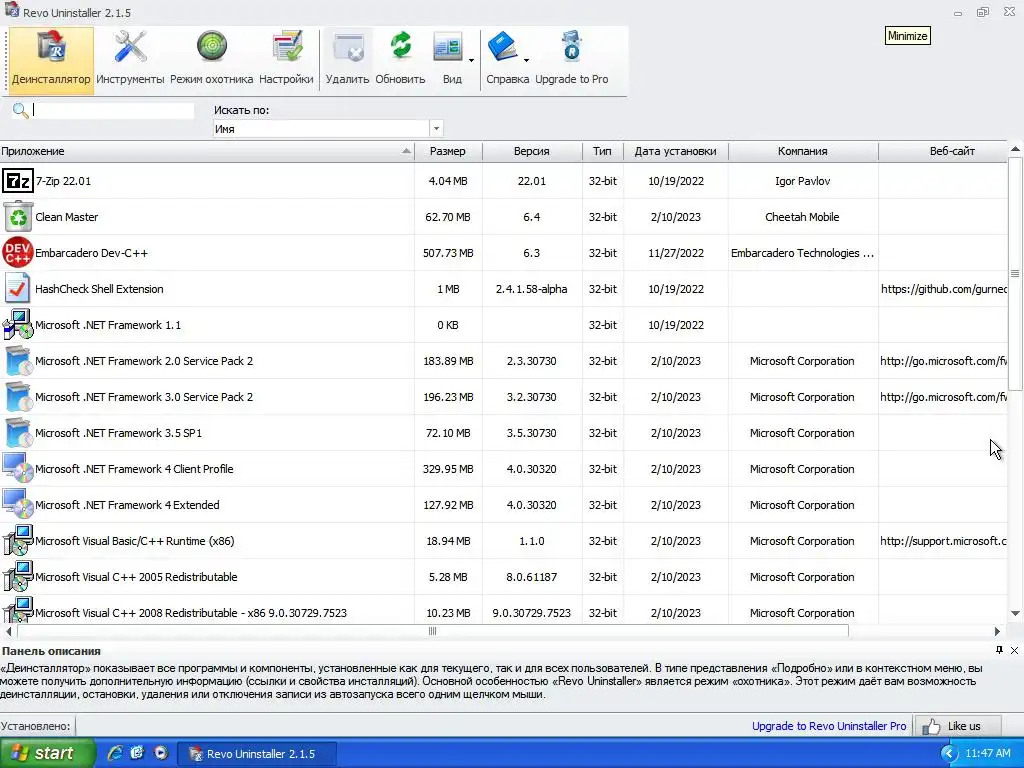Select .NET Framework 4 Client Profile icon
The image size is (1024, 768).
tap(18, 469)
